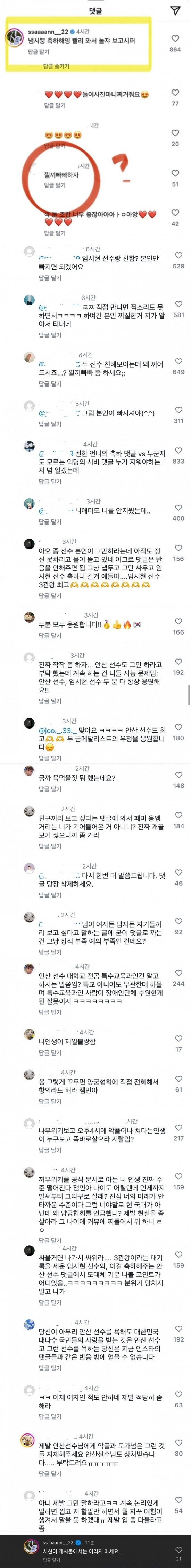The height and width of the screenshot is (1568, 191).
Task: Collapse replies with 답글 숨기기
Action: click(x=56, y=66)
